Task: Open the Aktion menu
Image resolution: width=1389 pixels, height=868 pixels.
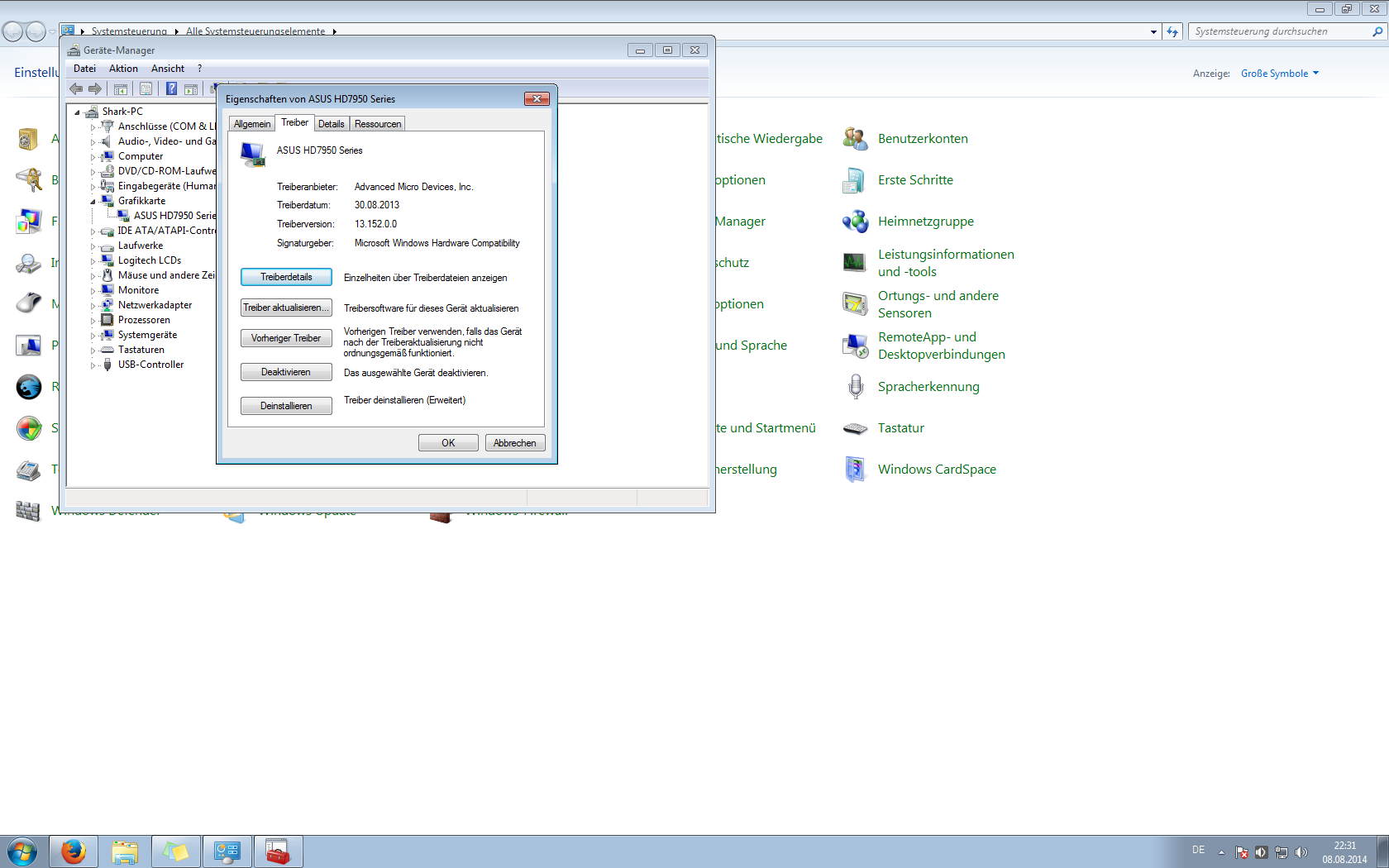Action: [x=123, y=69]
